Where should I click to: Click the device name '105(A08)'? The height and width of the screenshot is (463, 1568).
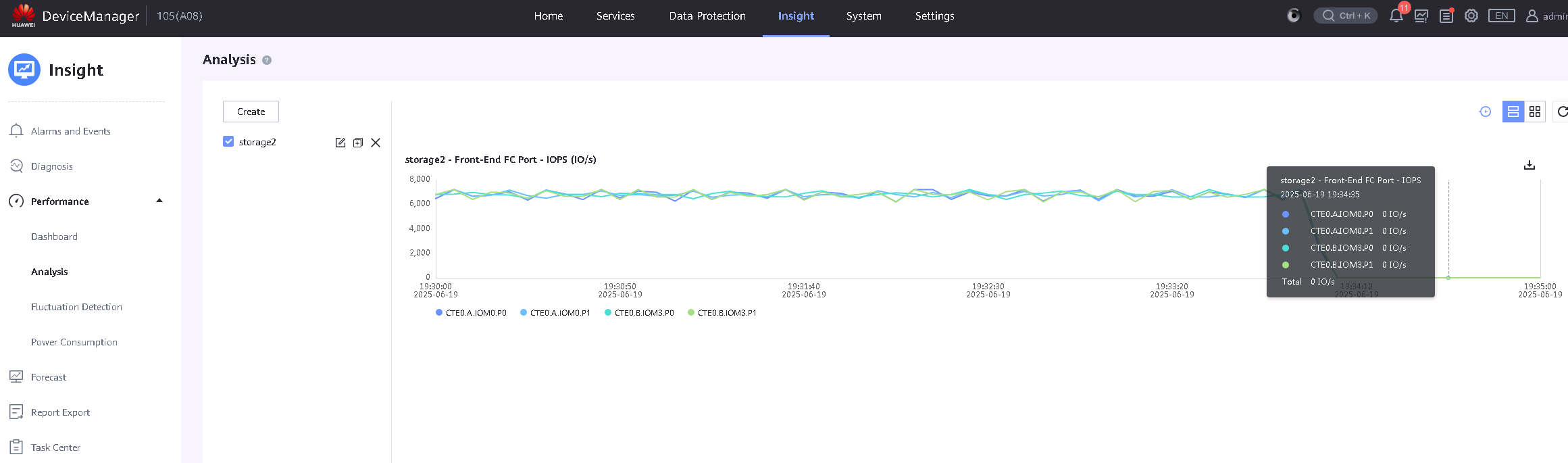click(x=180, y=16)
